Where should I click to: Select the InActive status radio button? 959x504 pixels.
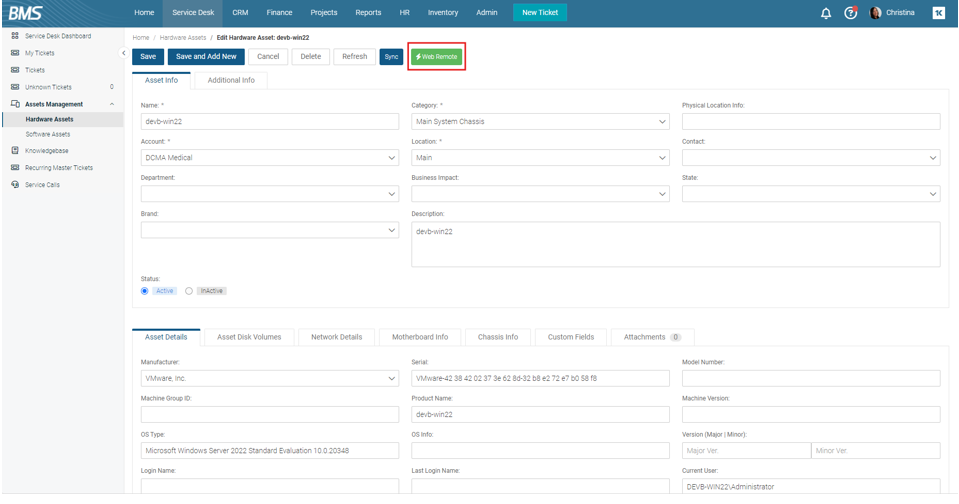189,291
